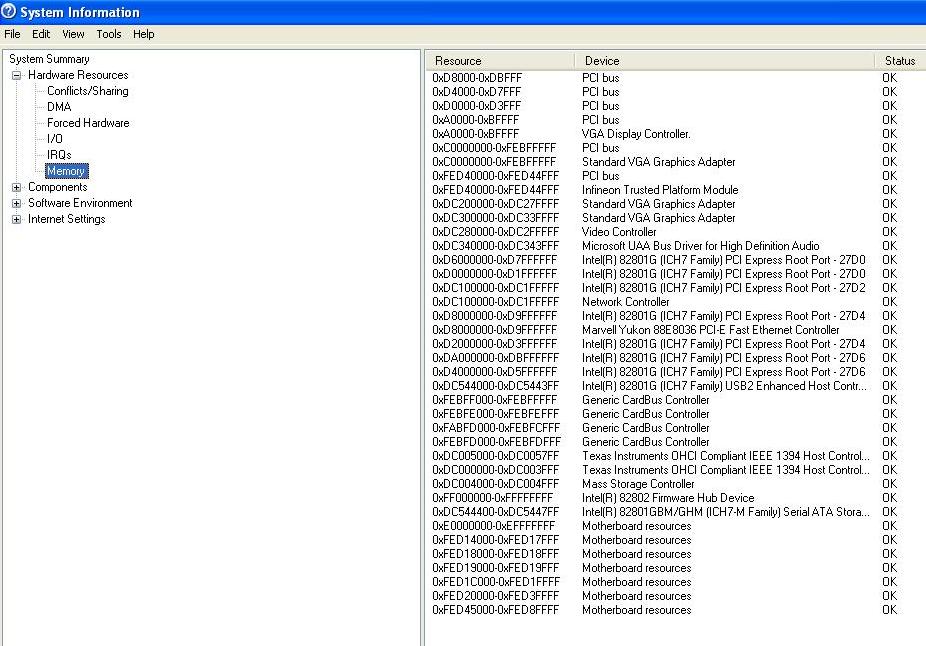926x646 pixels.
Task: Select resource 0xD0000000-0xD1FFFFFF
Action: point(494,274)
